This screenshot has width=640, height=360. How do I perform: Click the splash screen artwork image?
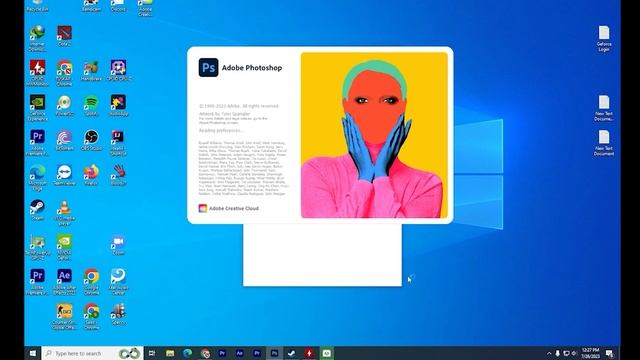(374, 135)
